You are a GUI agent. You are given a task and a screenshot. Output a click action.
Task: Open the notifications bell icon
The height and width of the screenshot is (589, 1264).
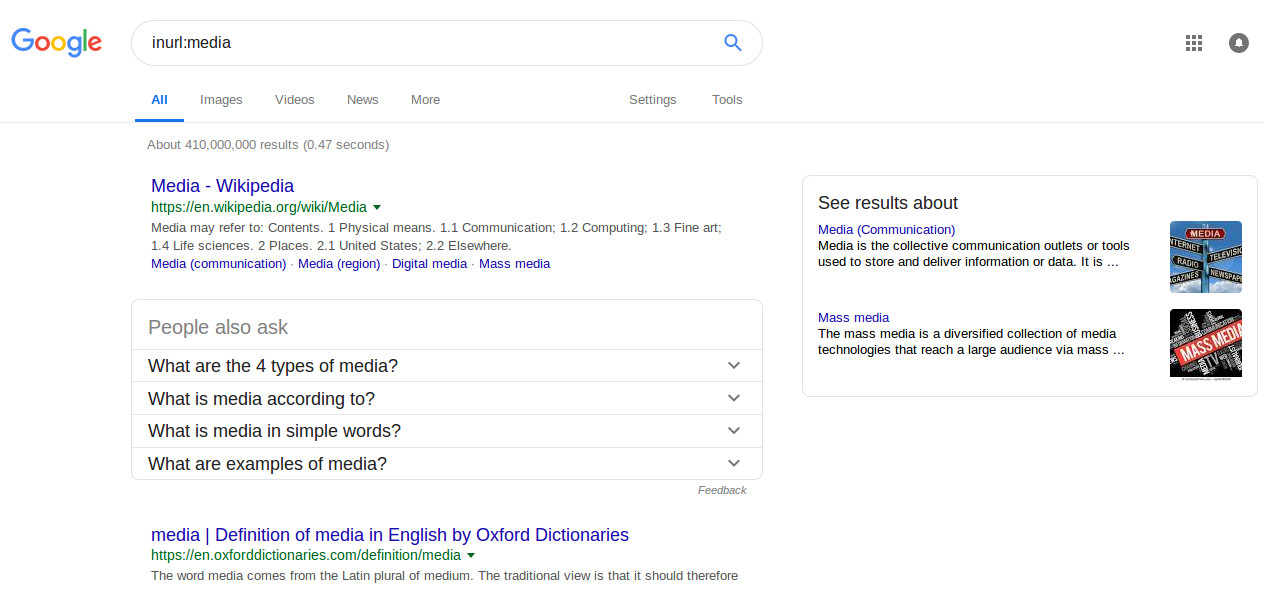point(1238,43)
